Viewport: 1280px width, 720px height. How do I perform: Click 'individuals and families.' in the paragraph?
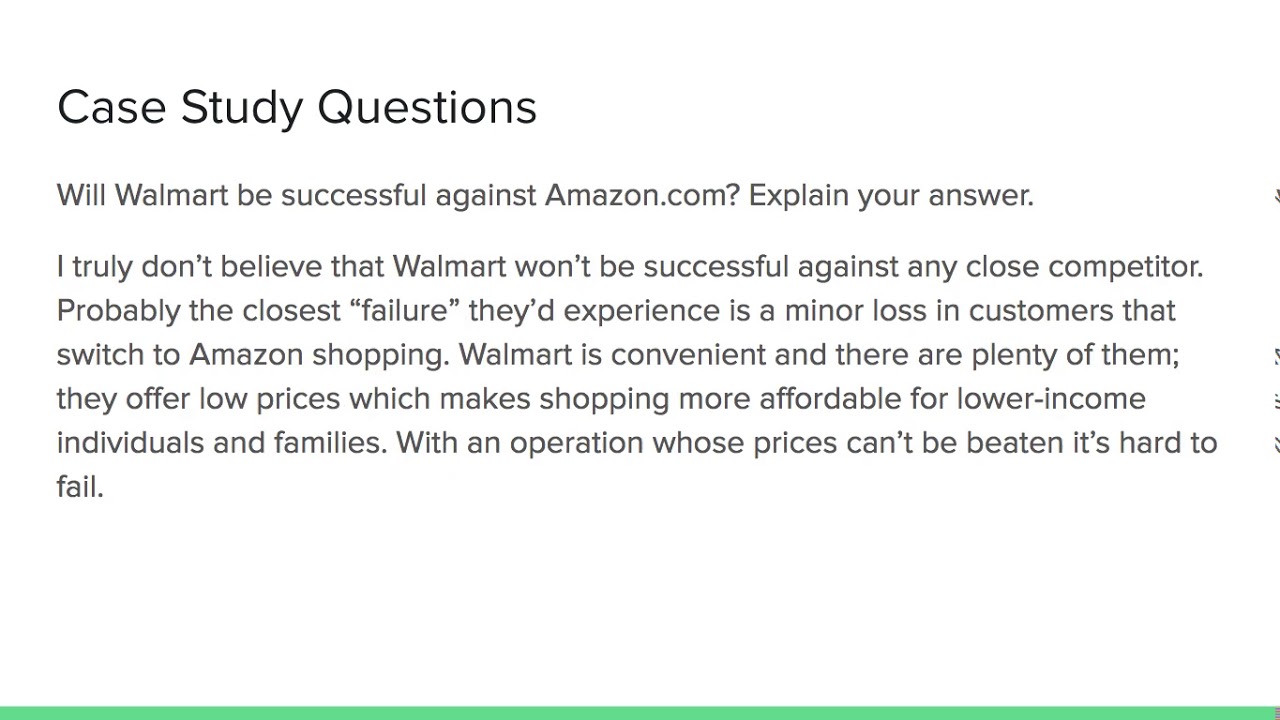[221, 442]
